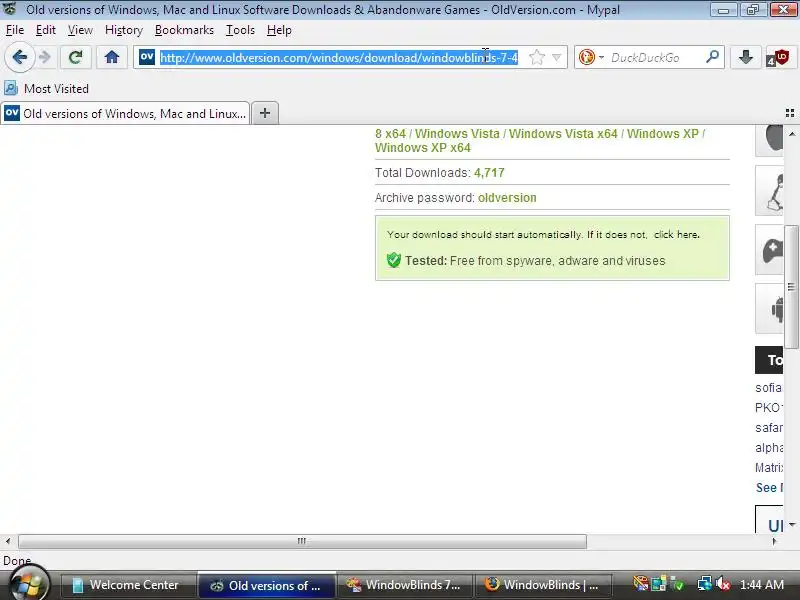
Task: Open the Windows Start orb
Action: 28,585
